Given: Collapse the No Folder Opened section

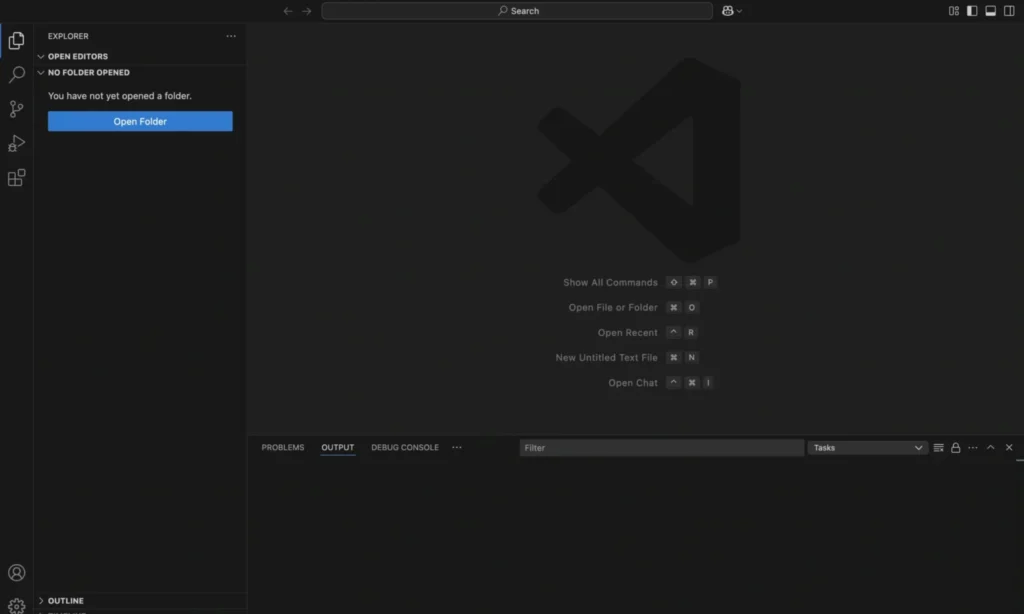Looking at the screenshot, I should (x=140, y=73).
